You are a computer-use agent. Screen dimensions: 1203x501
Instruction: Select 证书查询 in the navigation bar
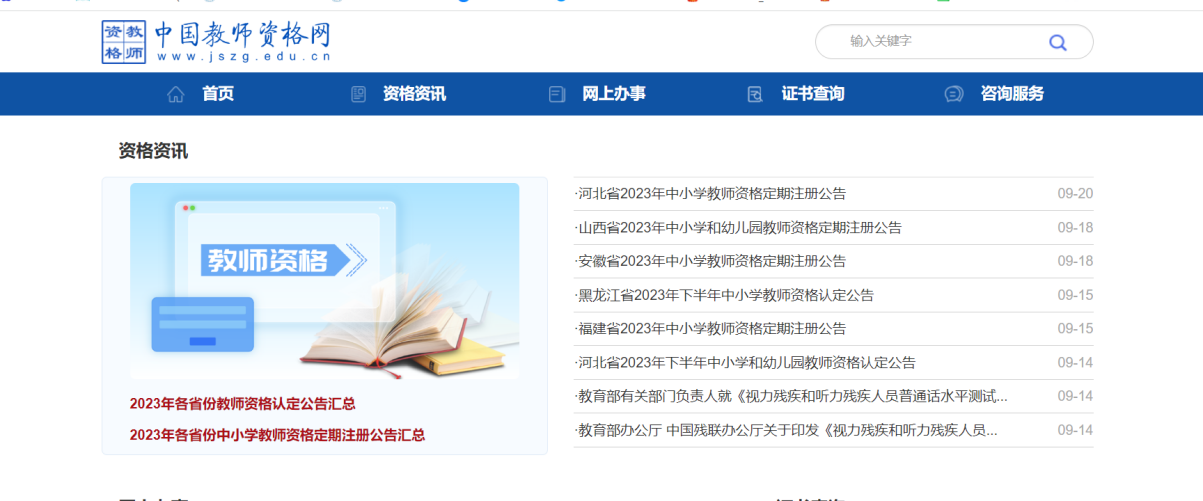click(x=812, y=94)
